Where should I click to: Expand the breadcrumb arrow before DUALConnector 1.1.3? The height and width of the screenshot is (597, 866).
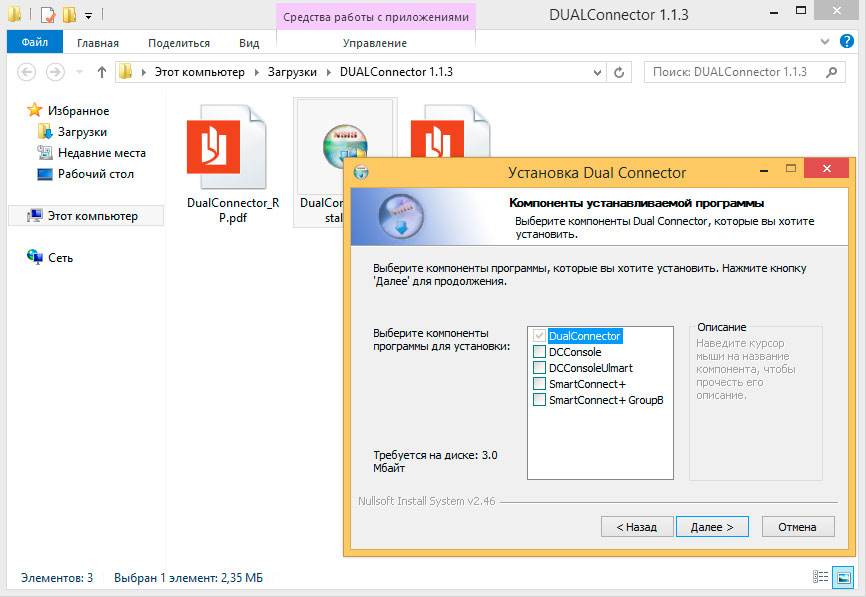pyautogui.click(x=329, y=72)
